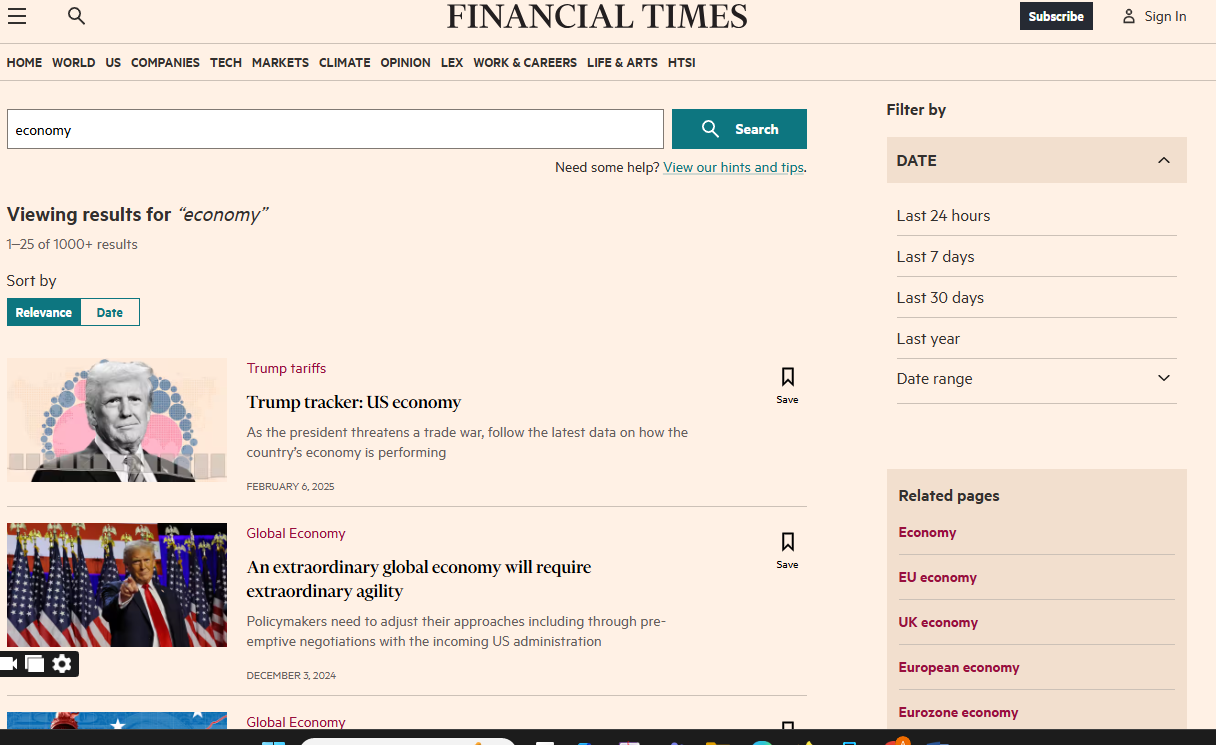Collapse the DATE filter section
1216x745 pixels.
point(1163,161)
